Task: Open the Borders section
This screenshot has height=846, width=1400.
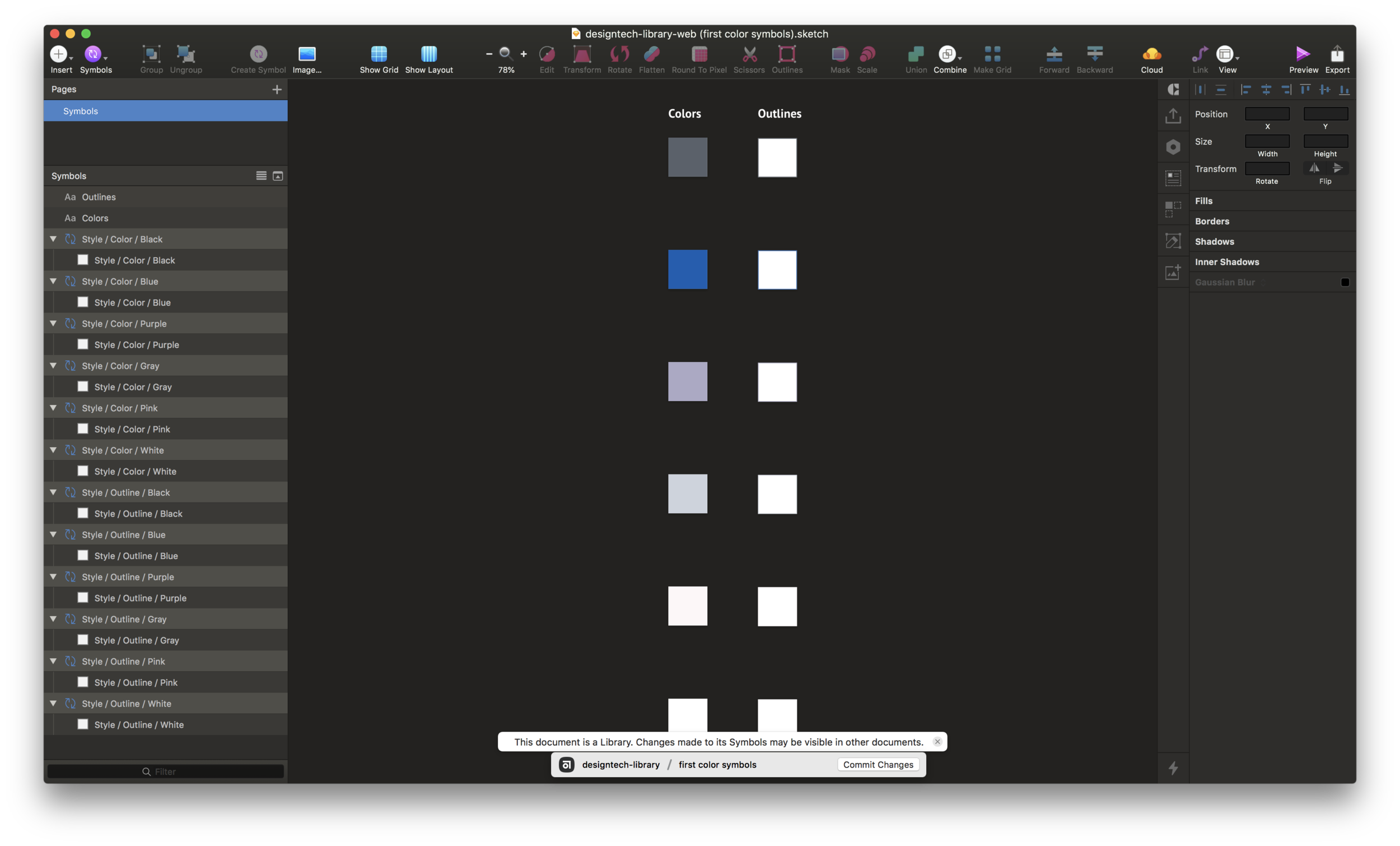Action: pyautogui.click(x=1272, y=221)
